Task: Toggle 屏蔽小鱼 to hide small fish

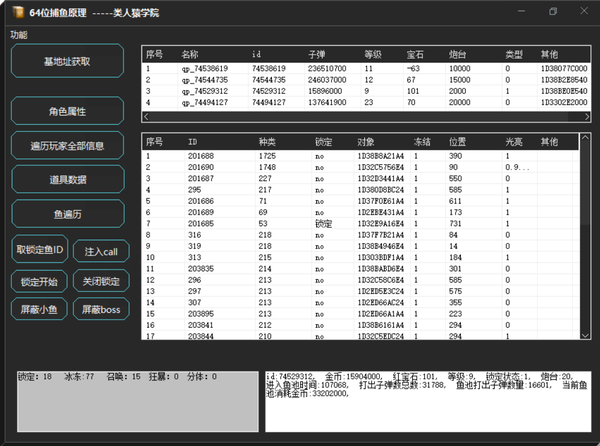Action: tap(40, 310)
